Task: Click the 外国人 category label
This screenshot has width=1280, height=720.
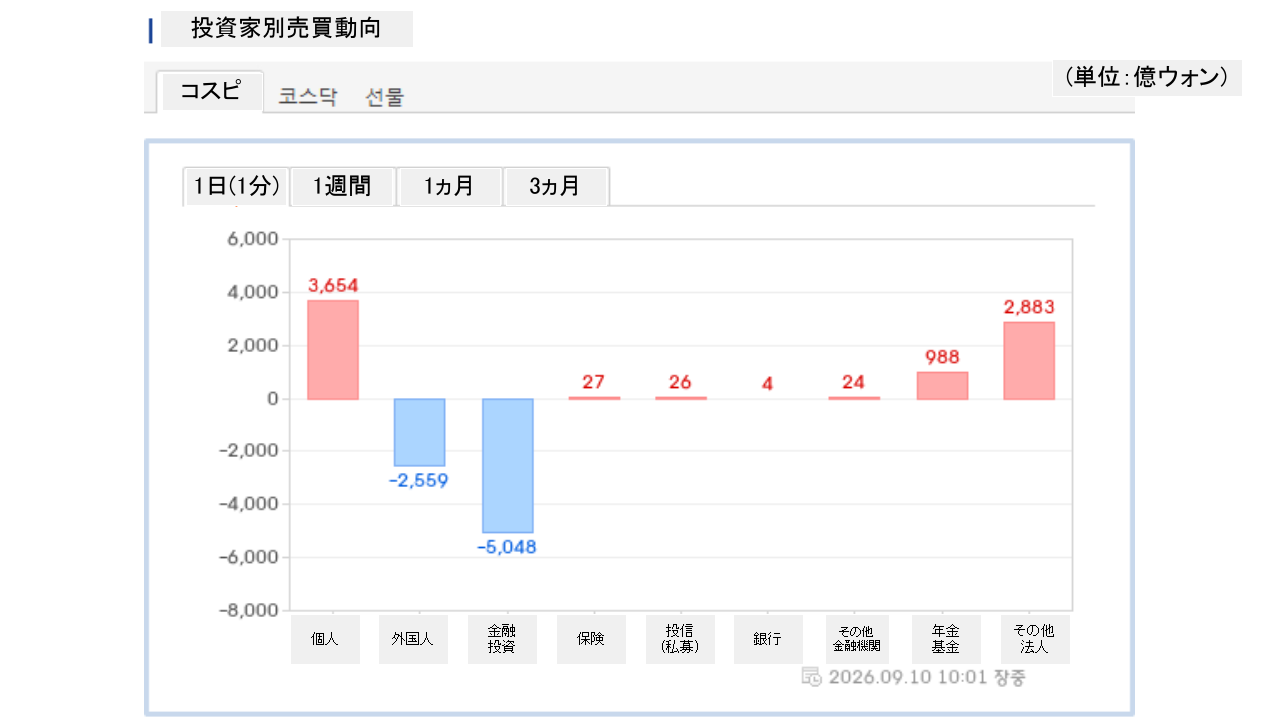Action: tap(413, 639)
